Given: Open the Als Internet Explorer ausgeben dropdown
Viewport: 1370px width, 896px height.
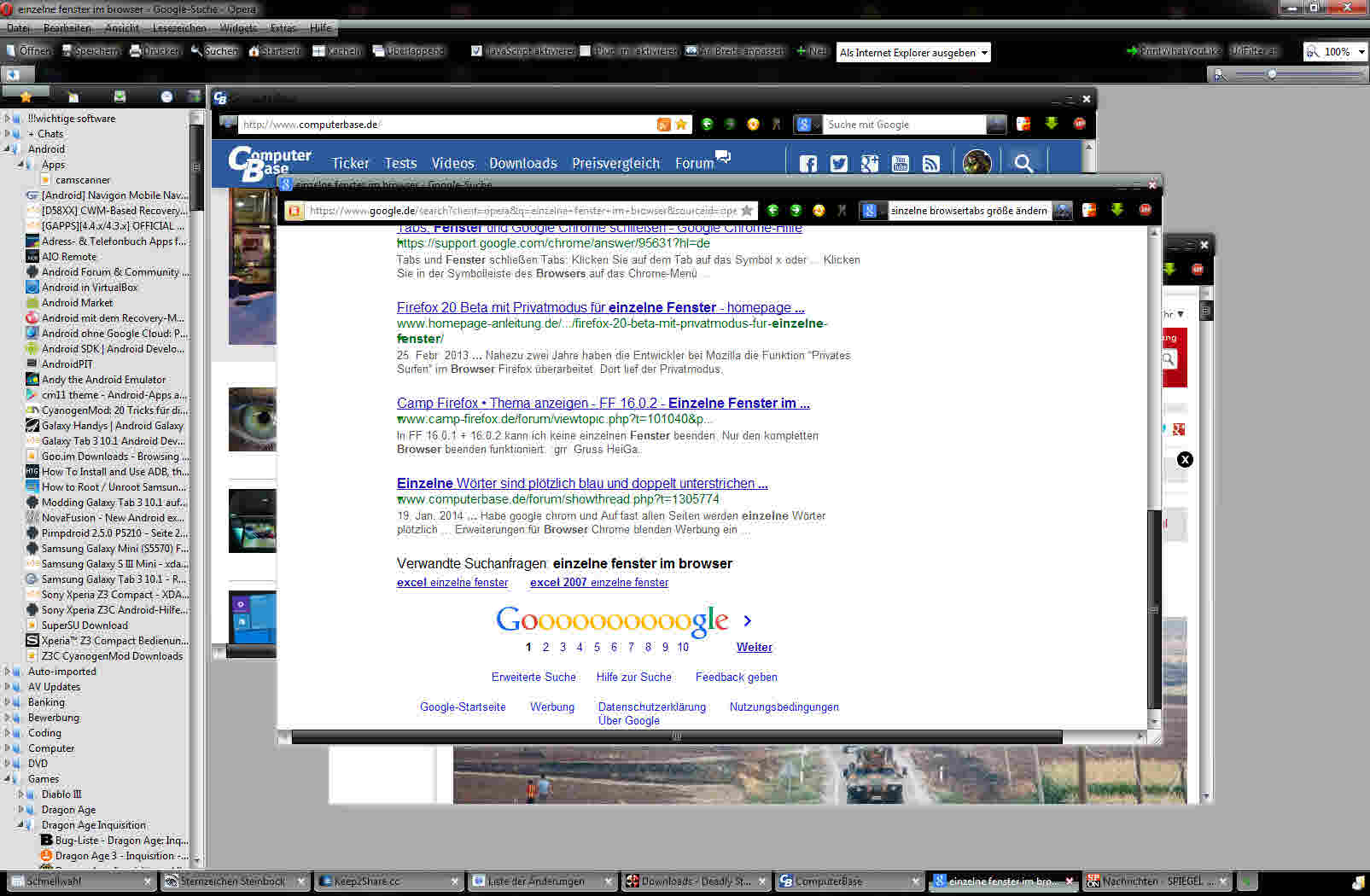Looking at the screenshot, I should (913, 52).
